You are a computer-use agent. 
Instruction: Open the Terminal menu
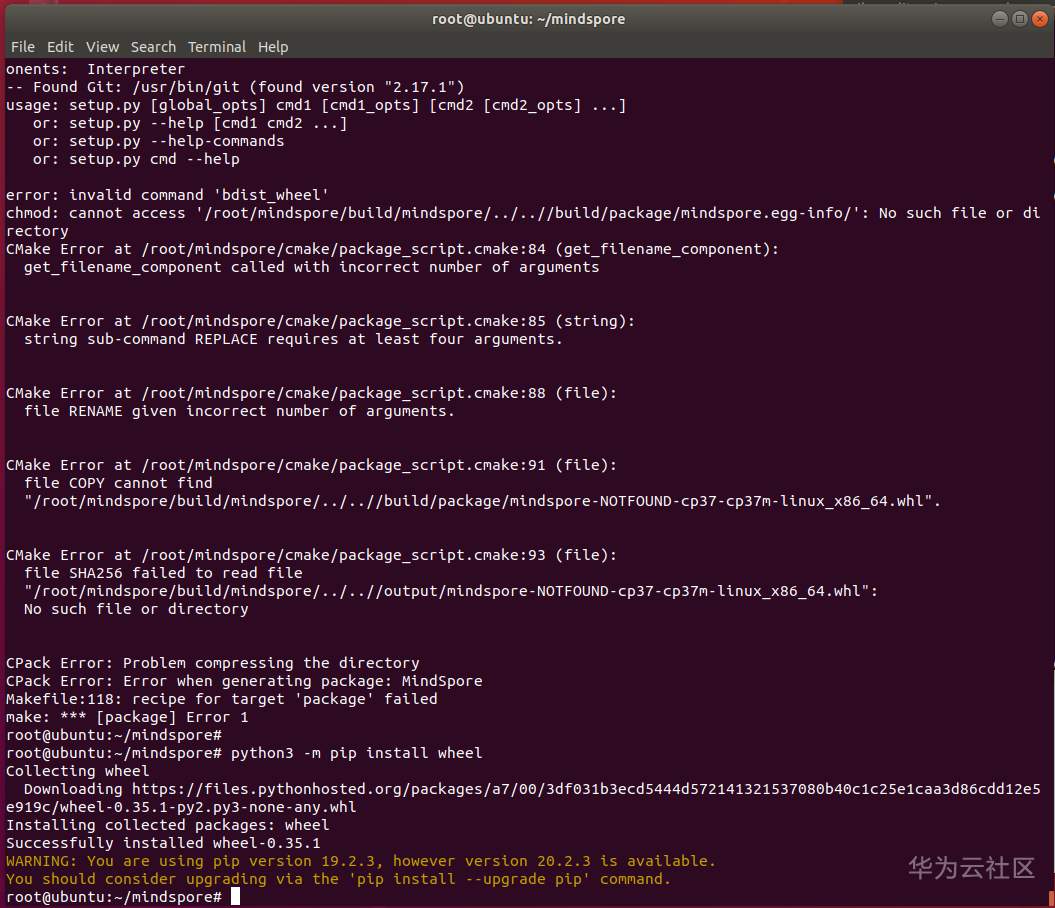[216, 47]
